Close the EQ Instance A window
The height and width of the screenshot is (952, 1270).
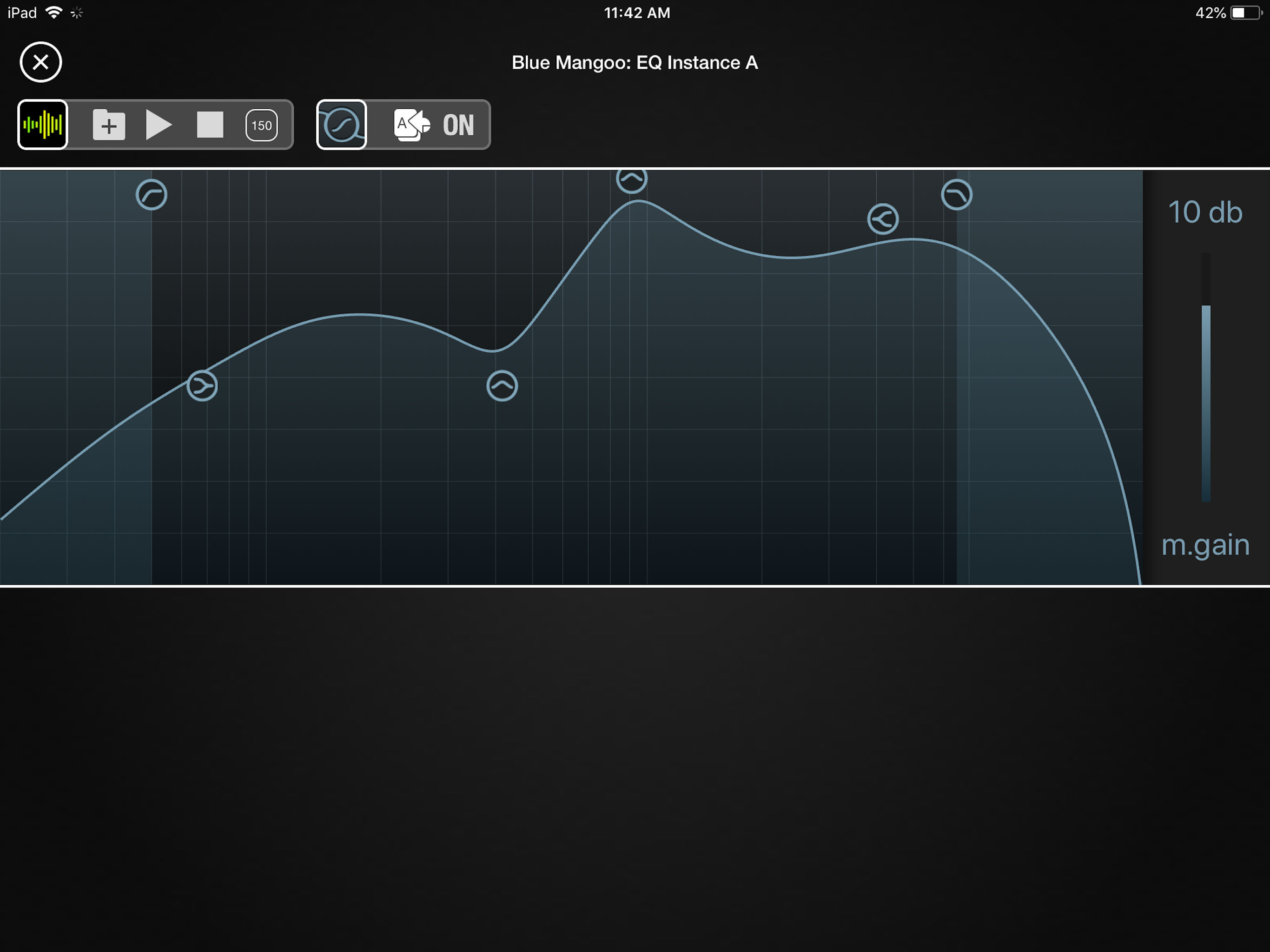click(40, 62)
